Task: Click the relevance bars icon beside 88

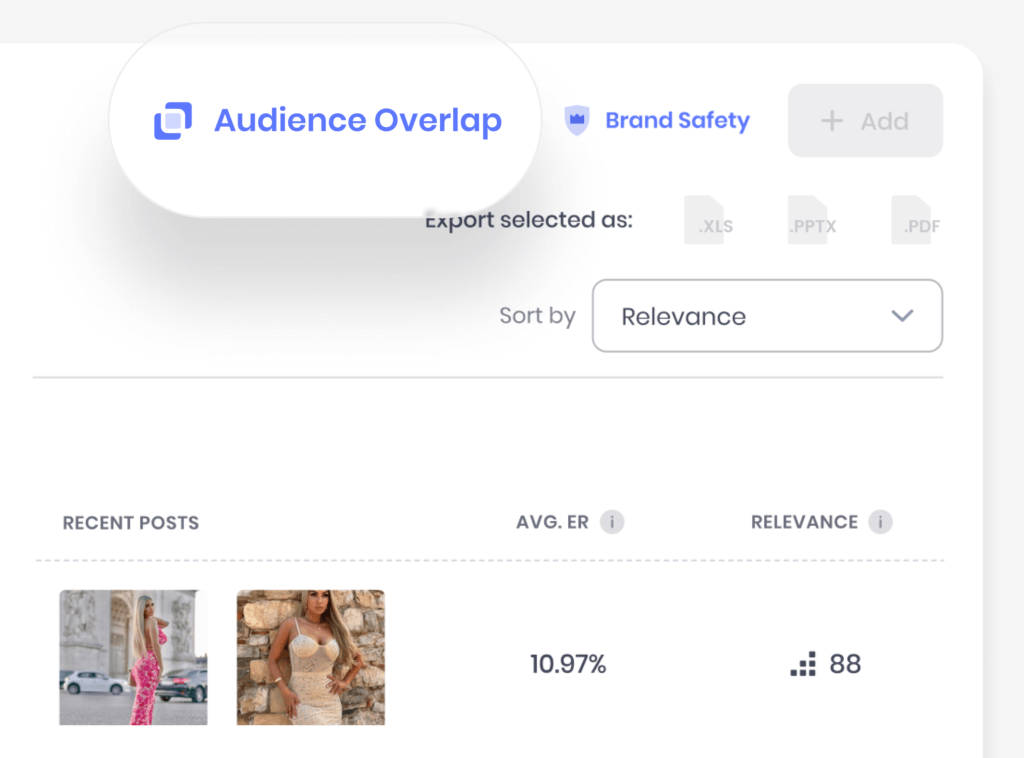Action: click(x=803, y=664)
